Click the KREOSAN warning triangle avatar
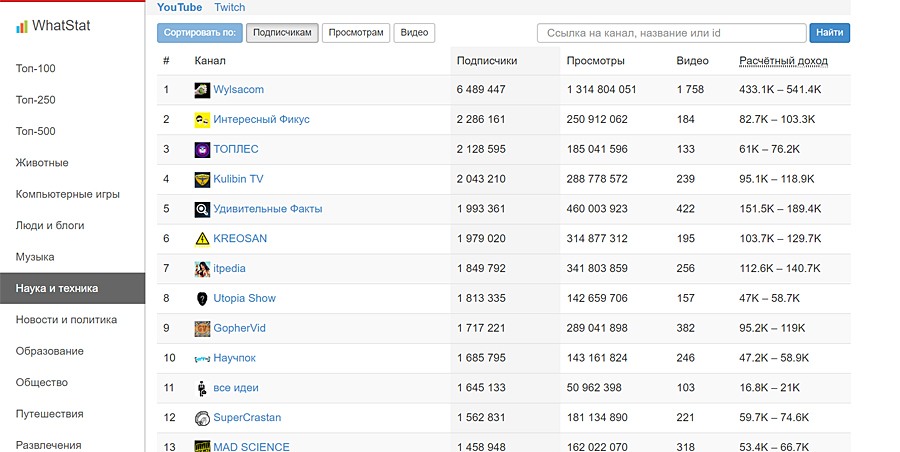Screen dimensions: 900x452 202,239
